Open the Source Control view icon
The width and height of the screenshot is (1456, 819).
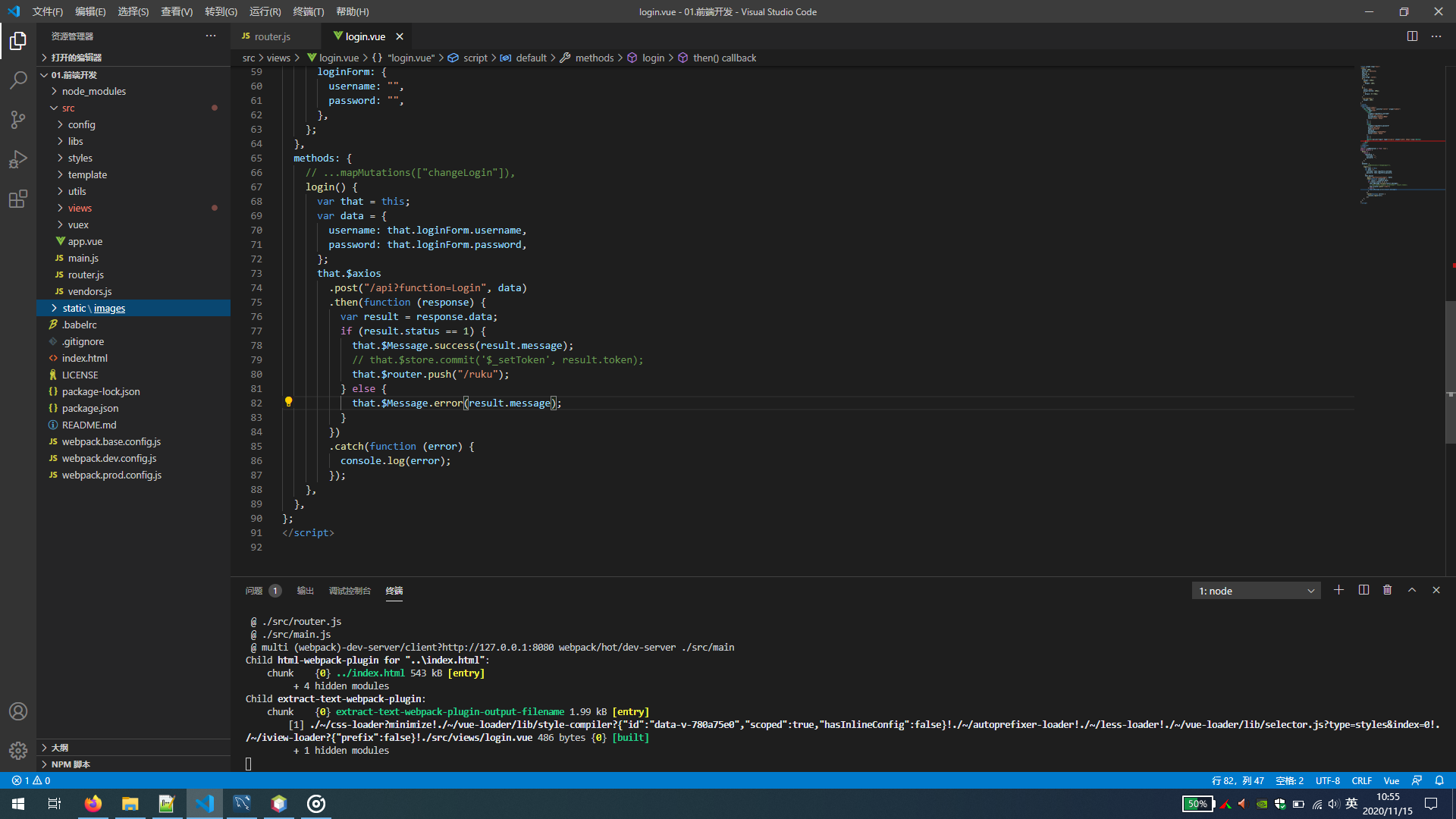(18, 119)
